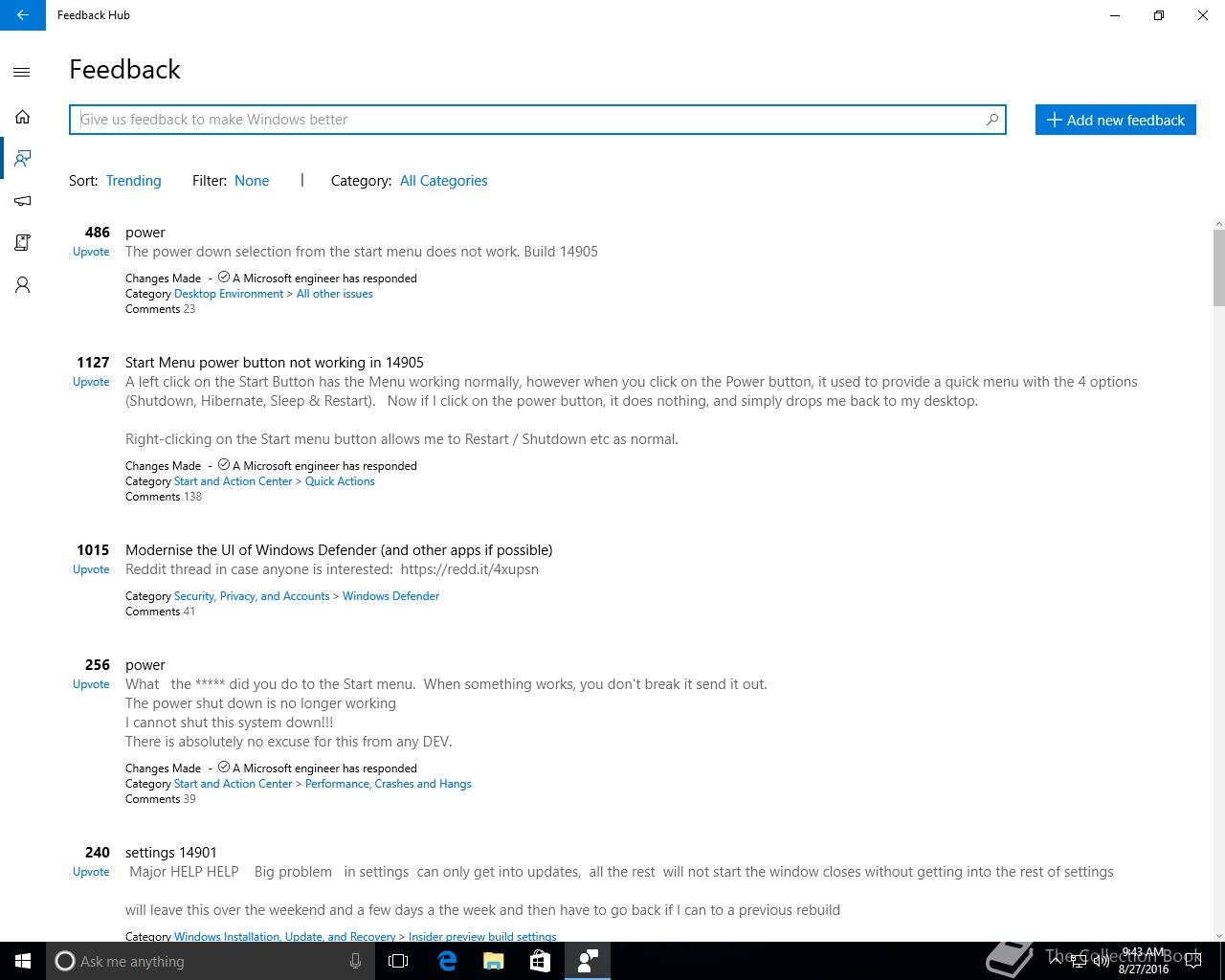The width and height of the screenshot is (1225, 980).
Task: Open Task View on the taskbar
Action: pos(398,961)
